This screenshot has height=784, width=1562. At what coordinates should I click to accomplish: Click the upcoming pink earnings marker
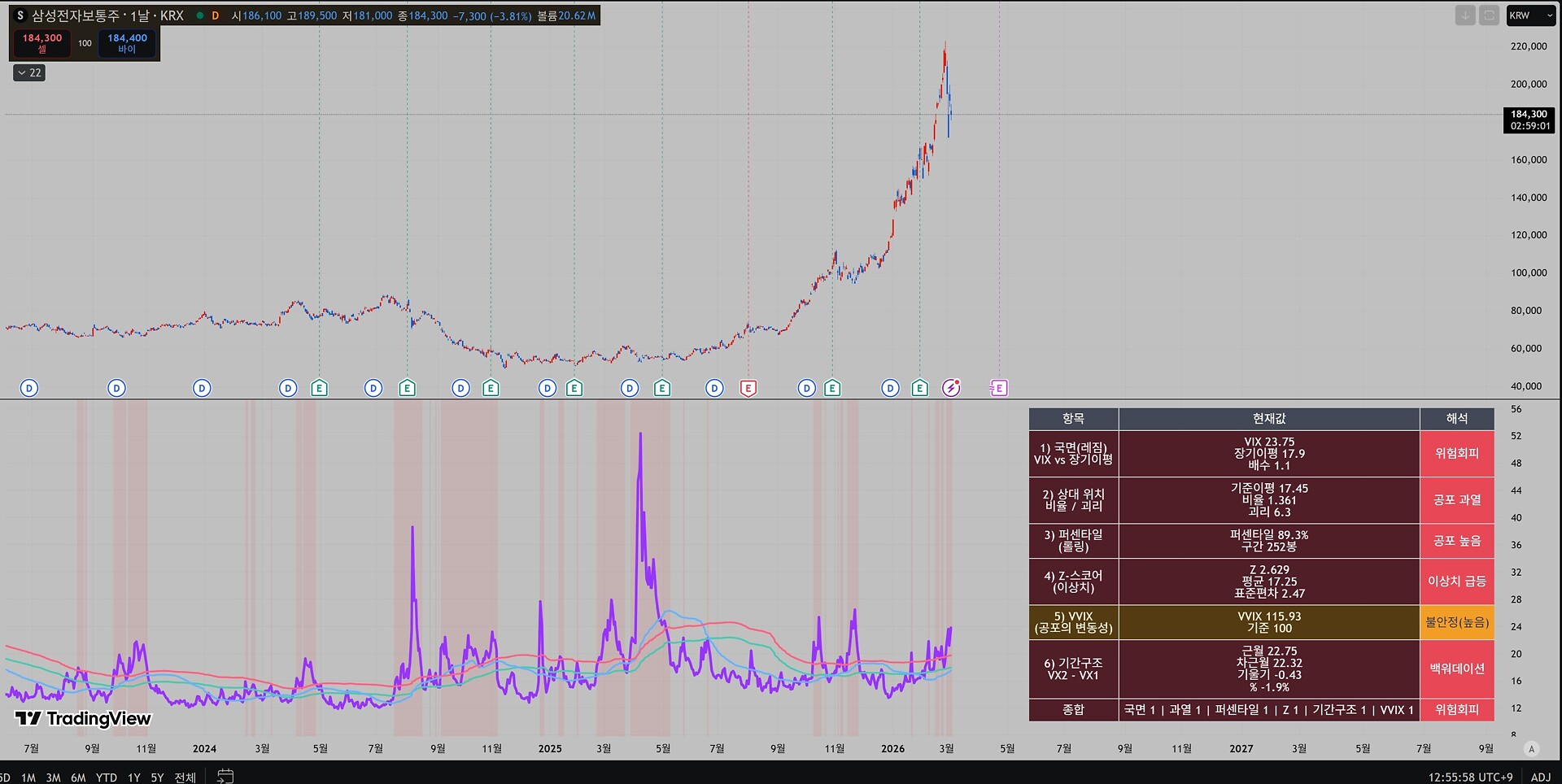(998, 388)
